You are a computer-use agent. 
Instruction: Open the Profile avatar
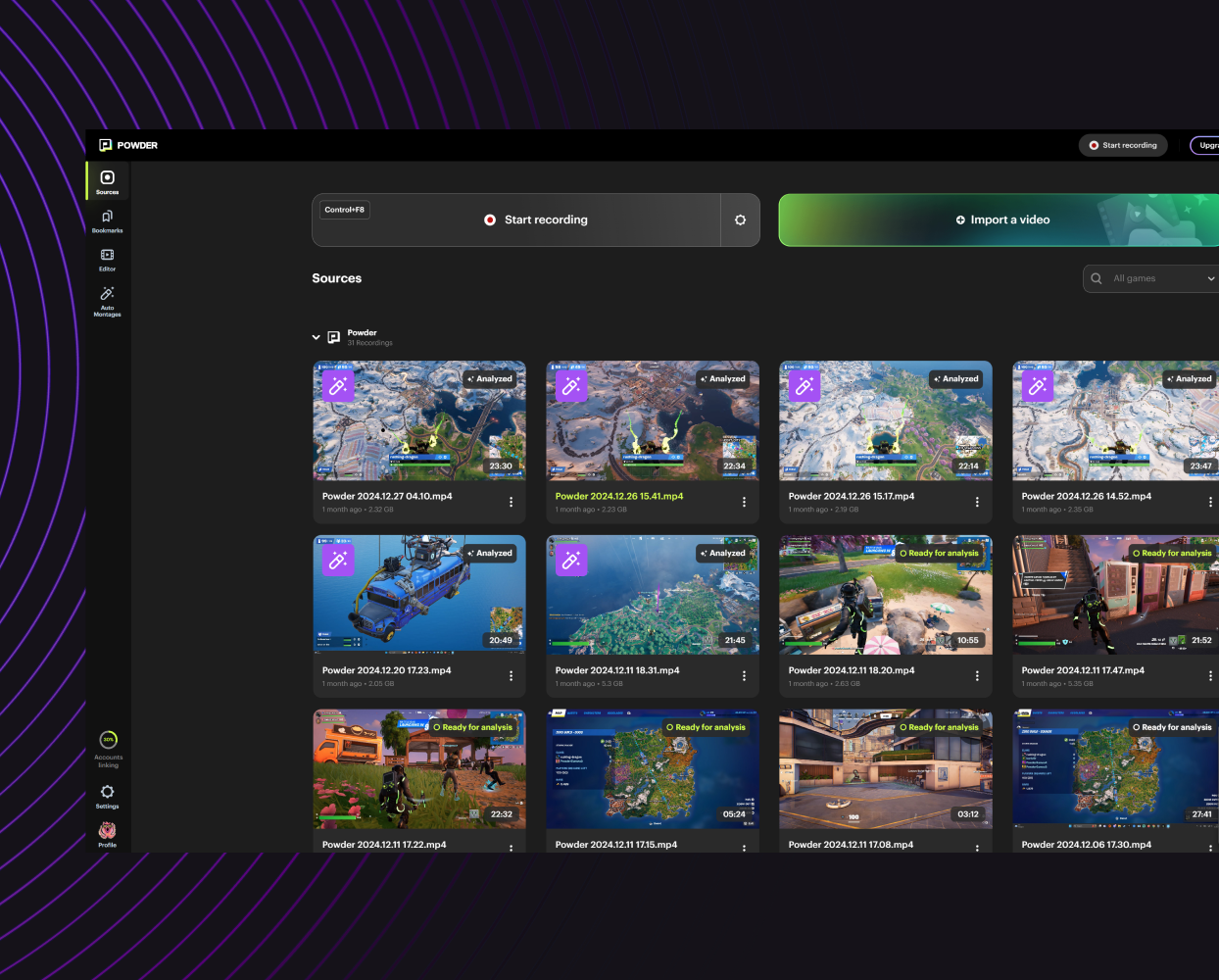107,834
